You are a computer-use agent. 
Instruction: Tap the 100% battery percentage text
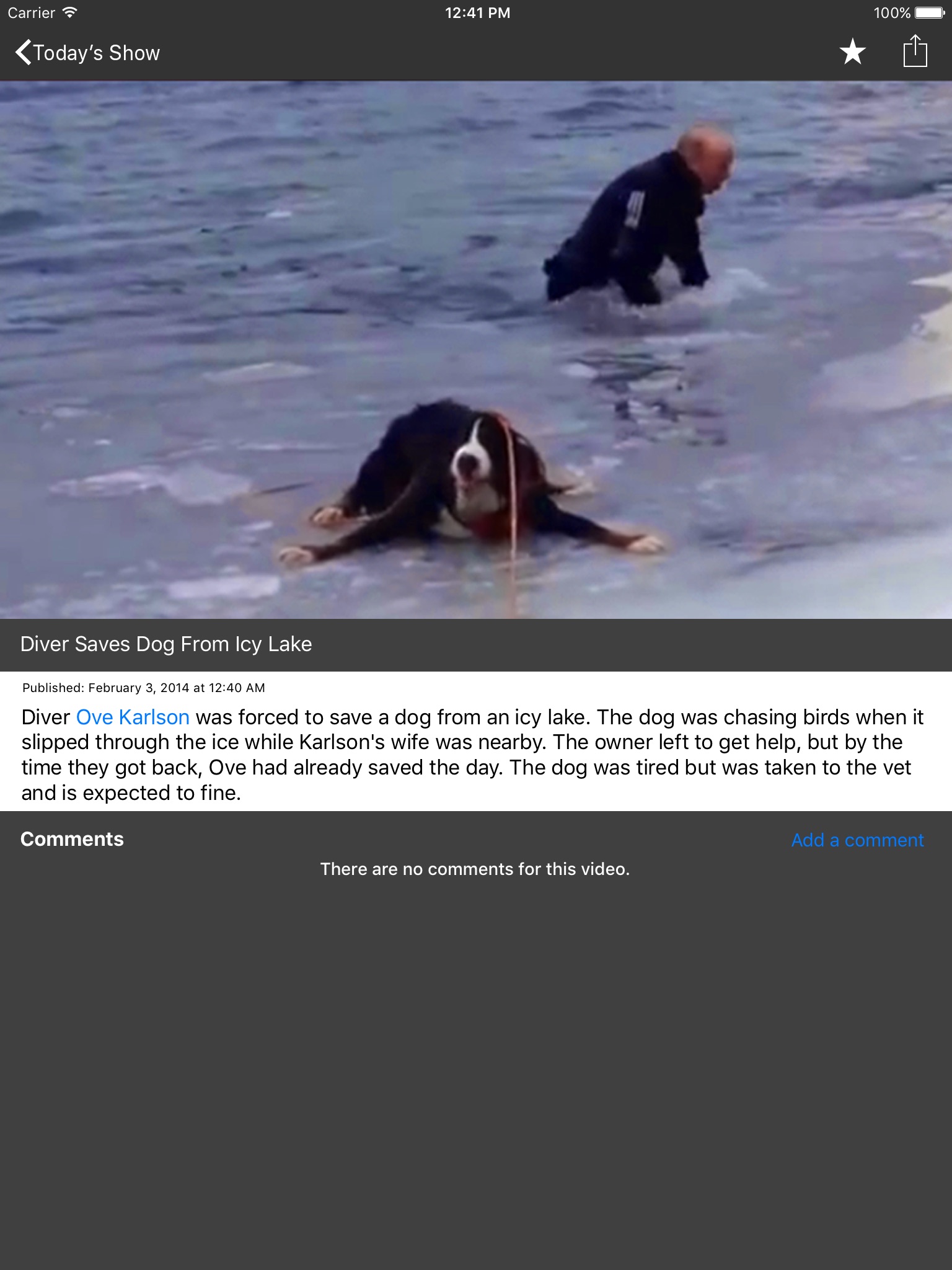click(892, 13)
